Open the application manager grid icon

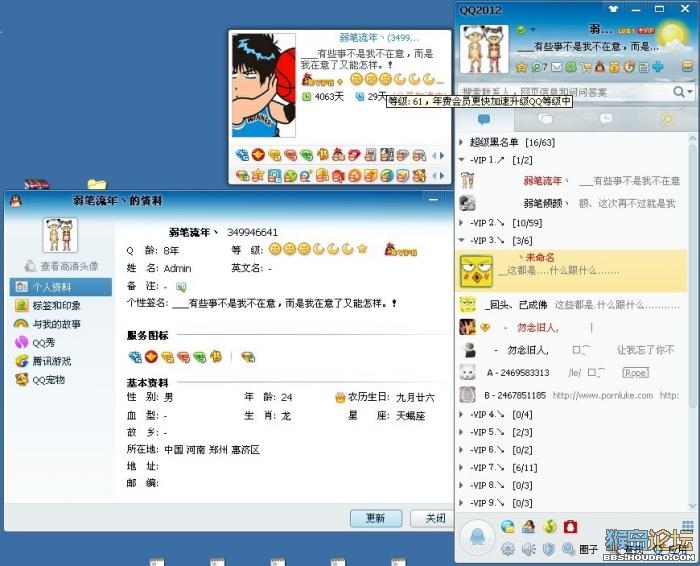click(688, 526)
